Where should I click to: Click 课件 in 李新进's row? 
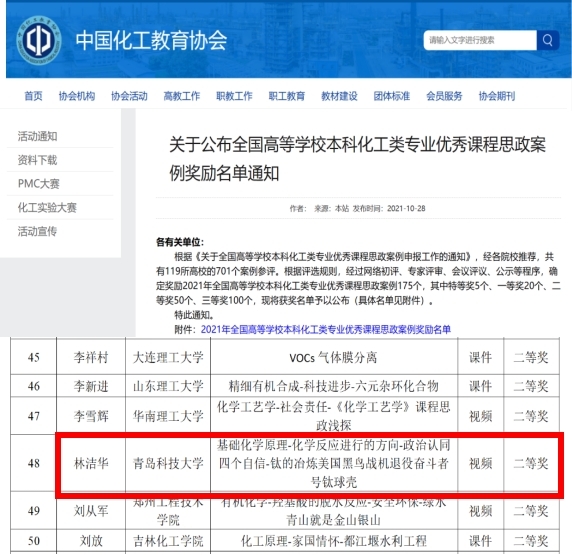click(x=480, y=386)
